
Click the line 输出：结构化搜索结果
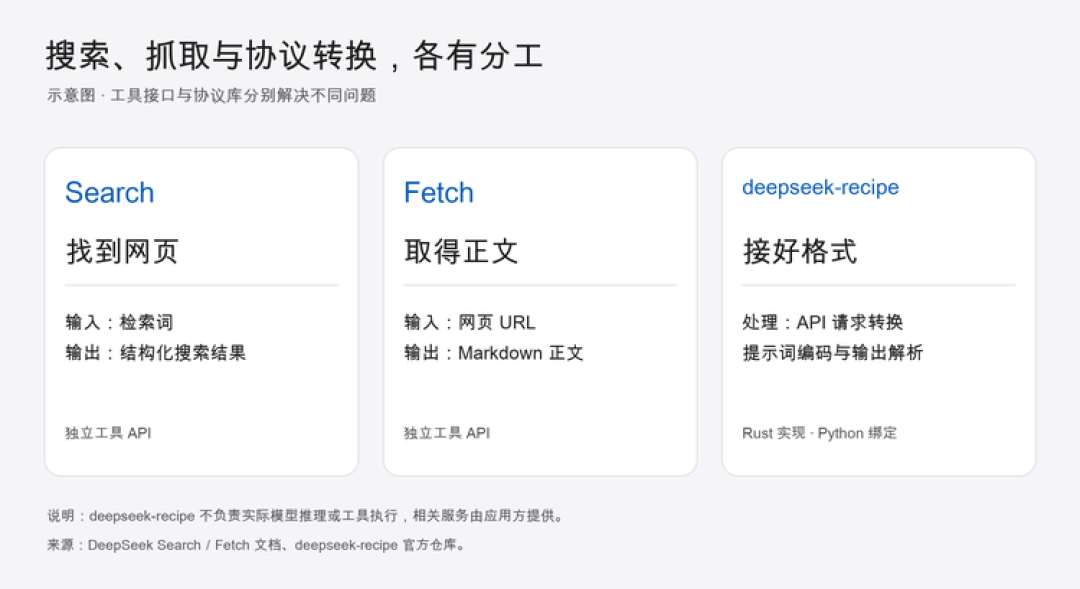155,353
